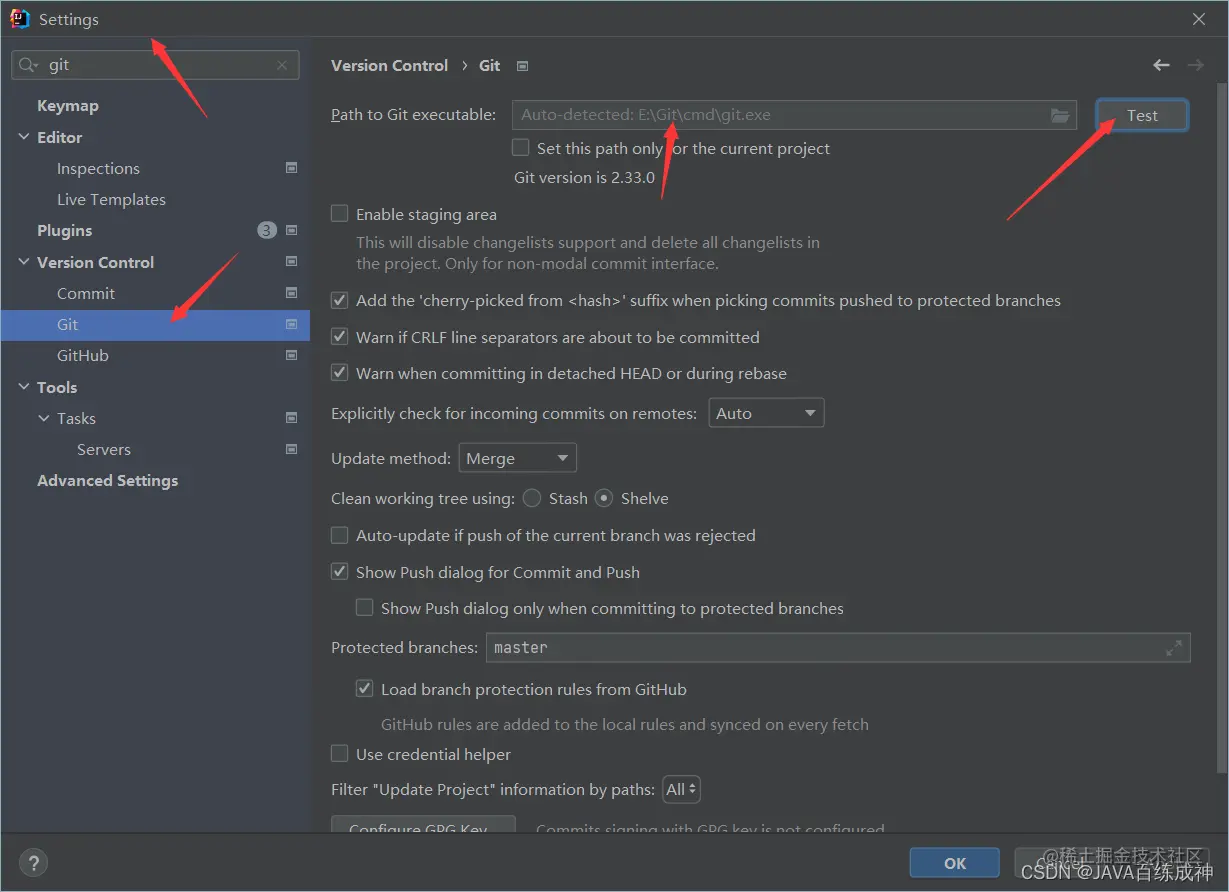Collapse the Tools tree node

(24, 387)
